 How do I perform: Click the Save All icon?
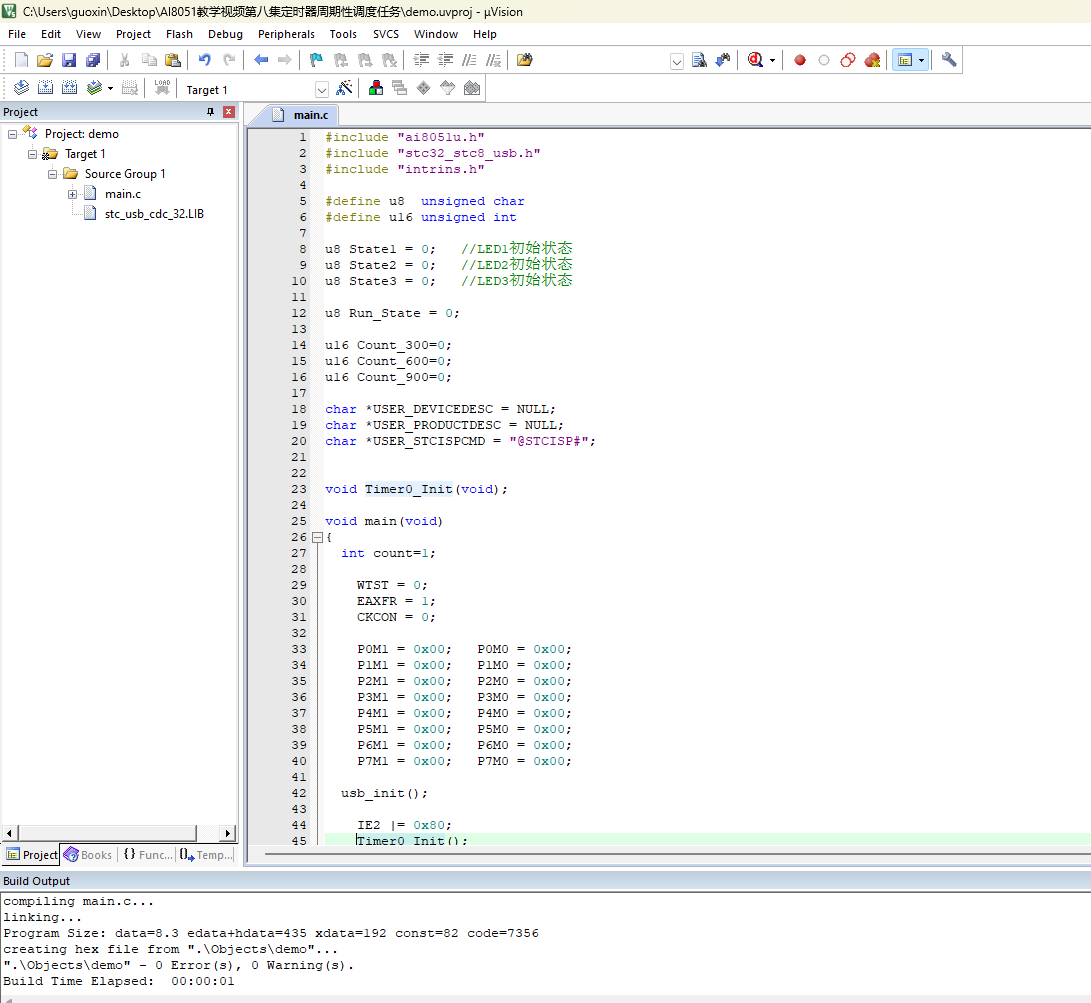(x=93, y=60)
